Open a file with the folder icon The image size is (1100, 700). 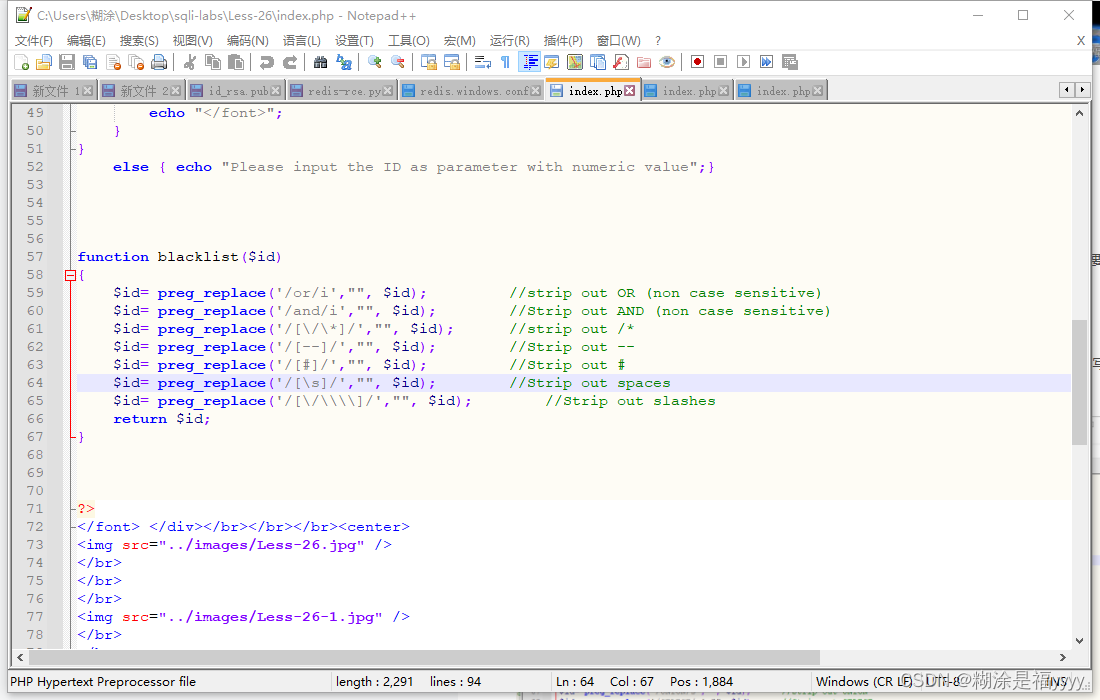coord(43,62)
